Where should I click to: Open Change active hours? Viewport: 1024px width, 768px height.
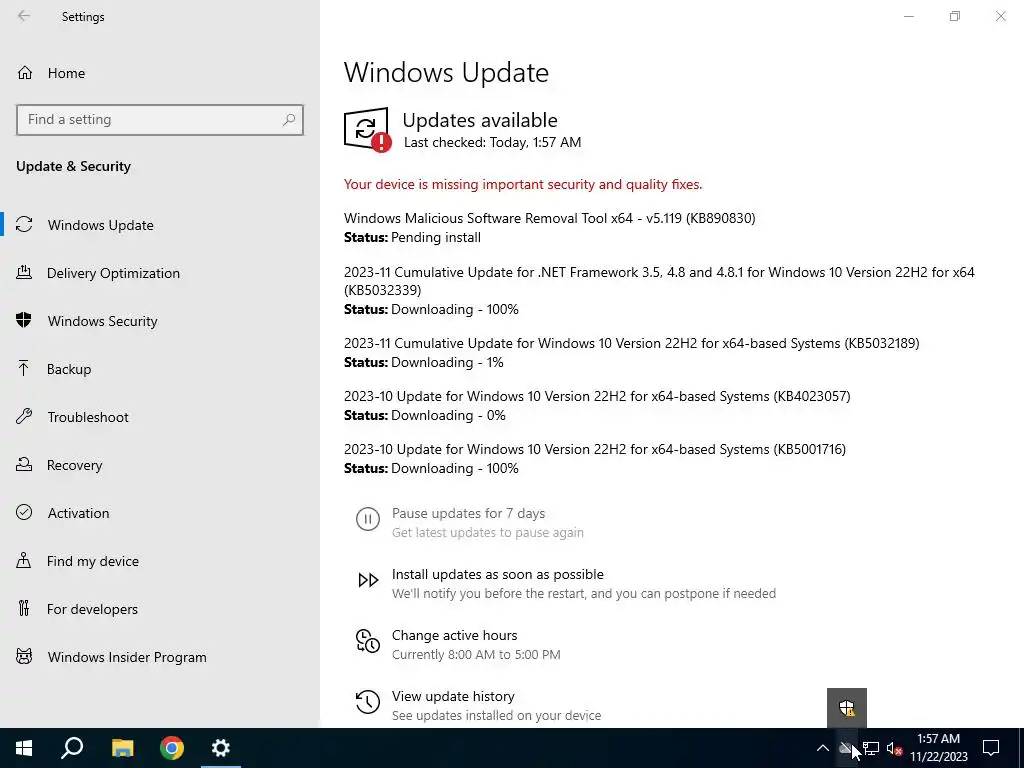455,635
